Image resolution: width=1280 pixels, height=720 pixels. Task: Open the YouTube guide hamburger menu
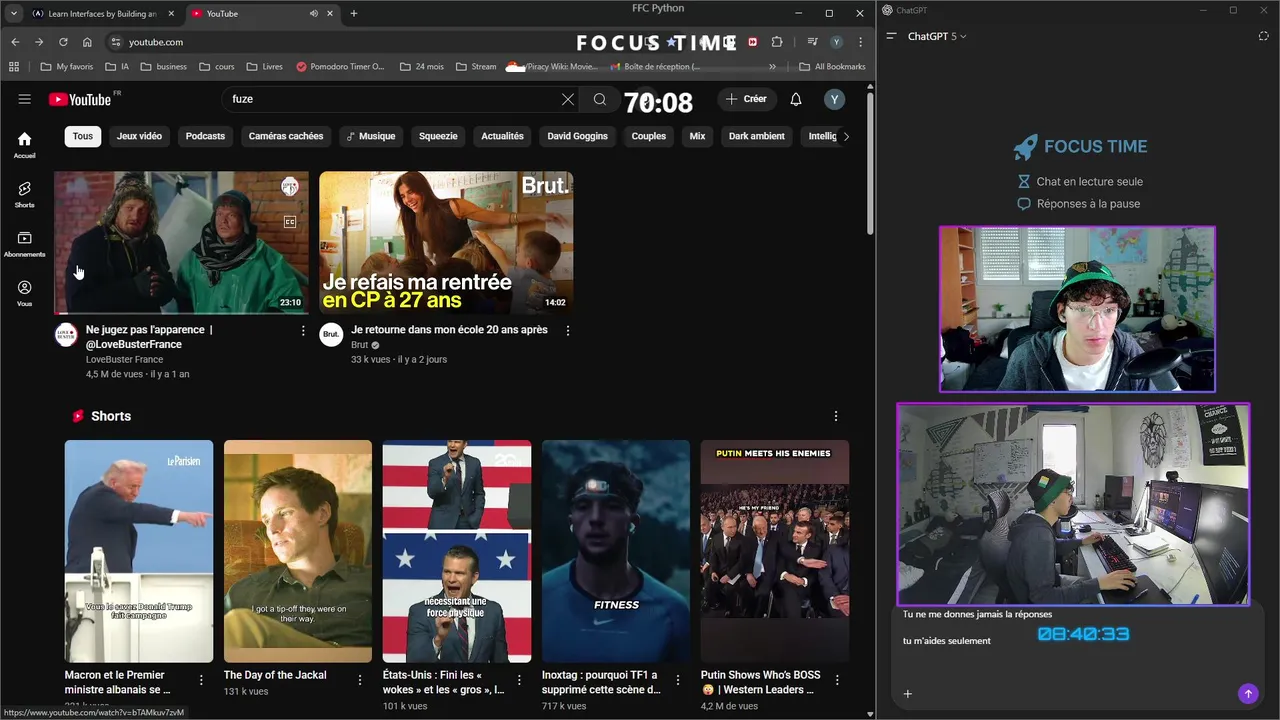(x=25, y=99)
